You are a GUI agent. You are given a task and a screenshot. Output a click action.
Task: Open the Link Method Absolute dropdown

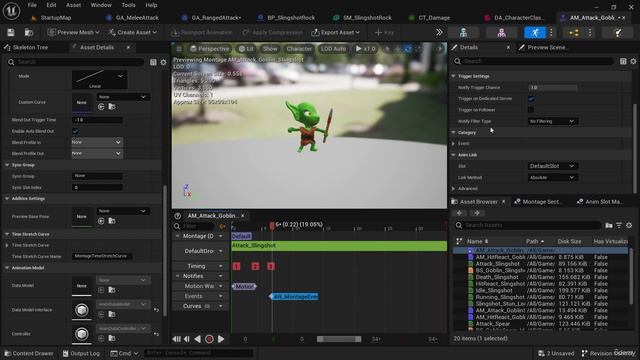(552, 177)
